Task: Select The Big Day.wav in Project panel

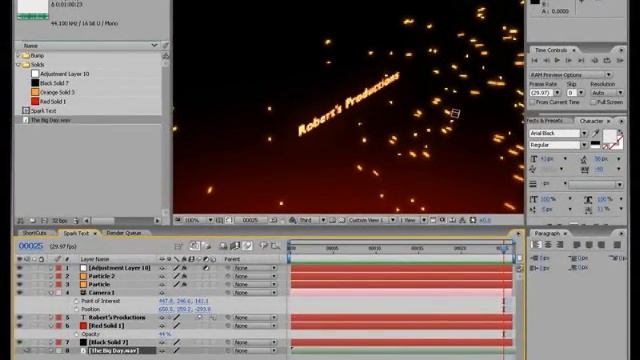Action: [51, 120]
